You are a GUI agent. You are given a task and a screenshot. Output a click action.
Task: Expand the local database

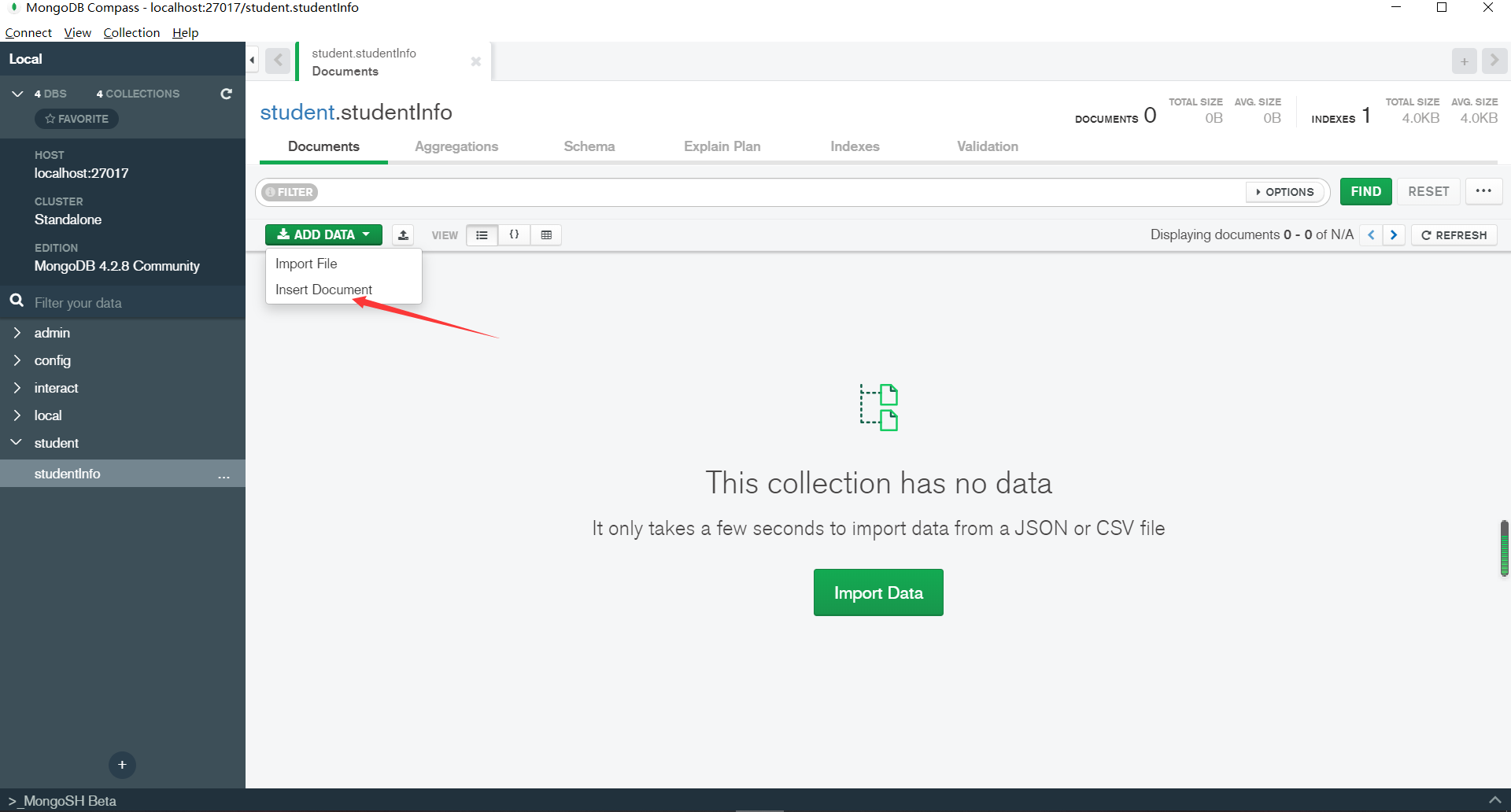[17, 415]
